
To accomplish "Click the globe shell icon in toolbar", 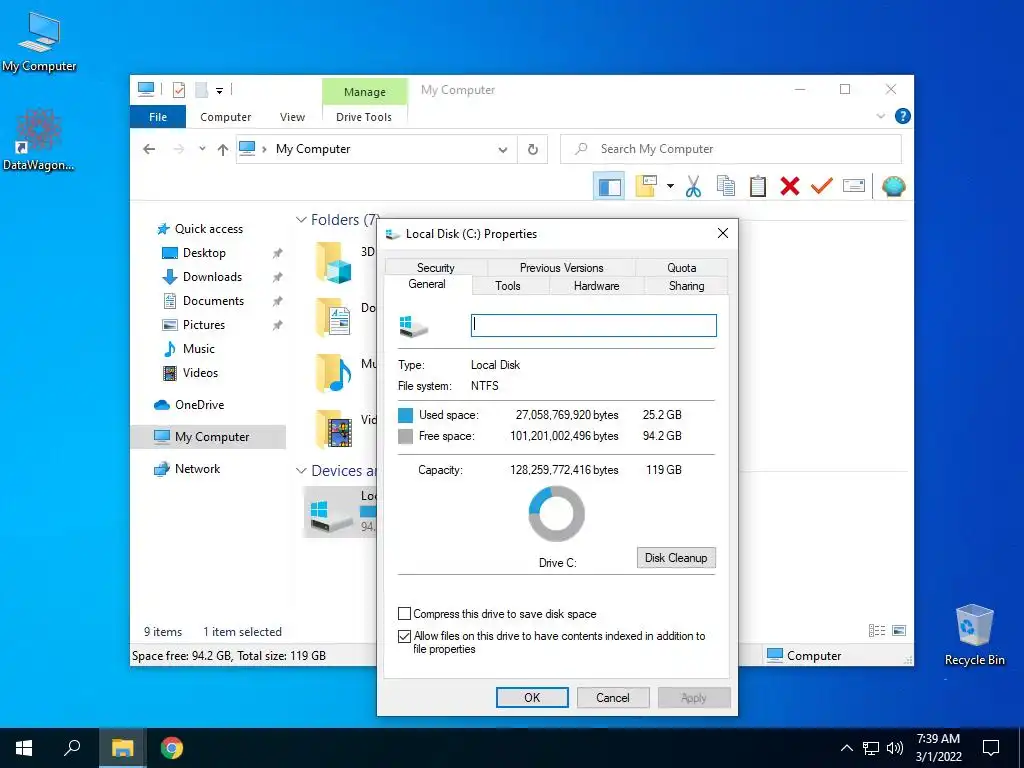I will [893, 186].
